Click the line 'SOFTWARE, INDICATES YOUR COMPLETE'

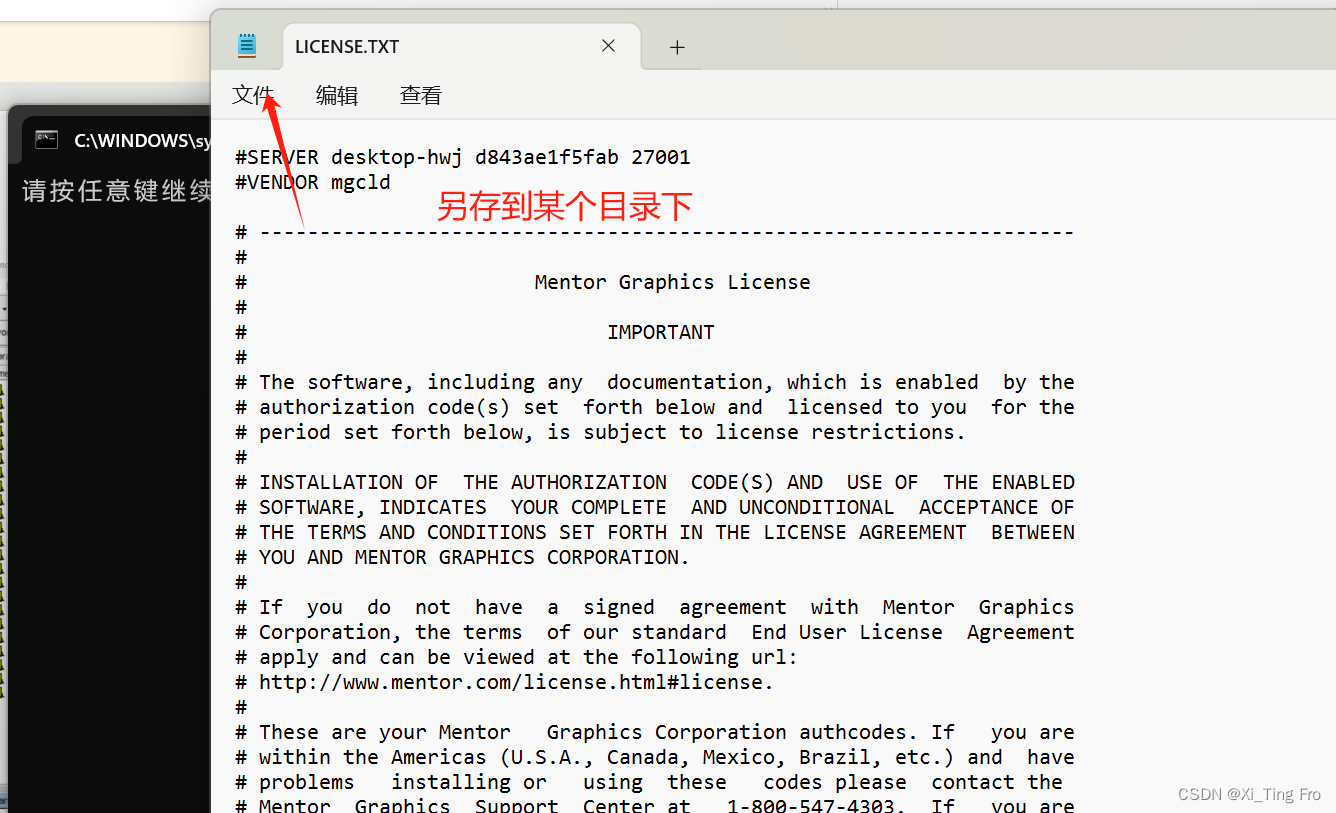click(655, 507)
